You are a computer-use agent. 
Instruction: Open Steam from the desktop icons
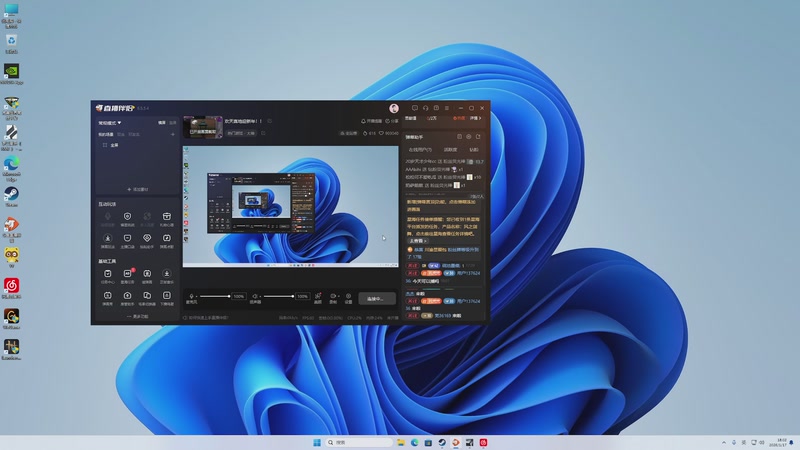coord(11,194)
